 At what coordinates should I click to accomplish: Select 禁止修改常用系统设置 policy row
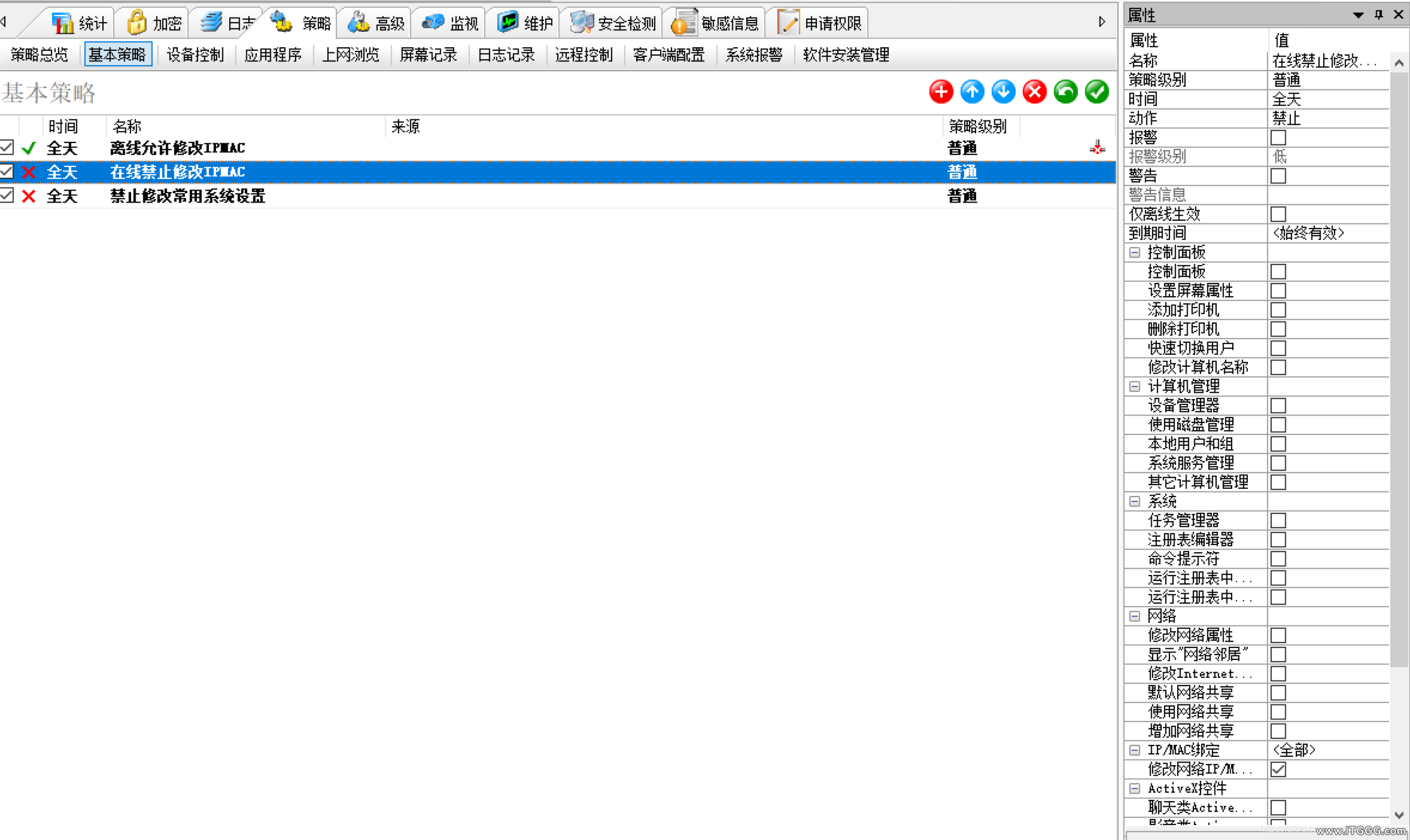557,196
